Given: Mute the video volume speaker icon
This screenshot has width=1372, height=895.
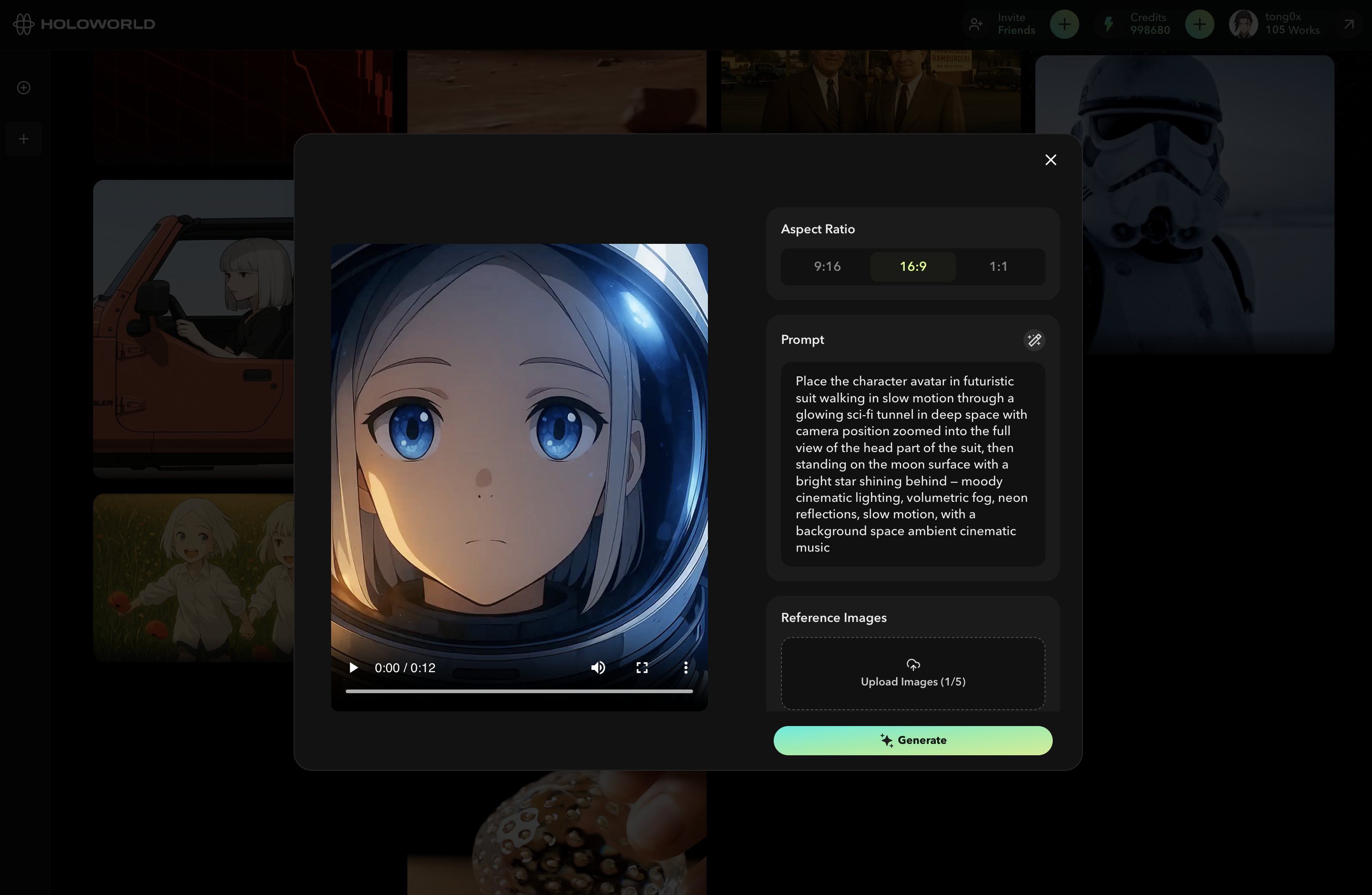Looking at the screenshot, I should (x=598, y=667).
